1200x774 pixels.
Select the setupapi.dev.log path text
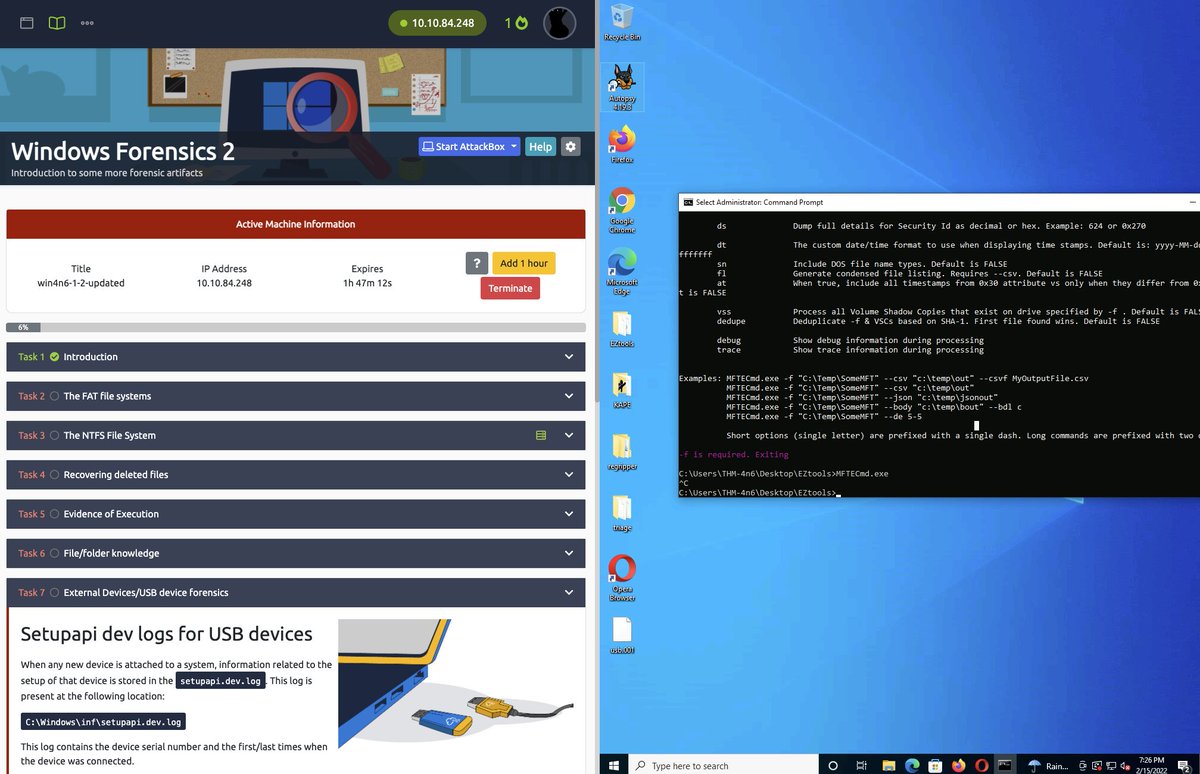(103, 721)
